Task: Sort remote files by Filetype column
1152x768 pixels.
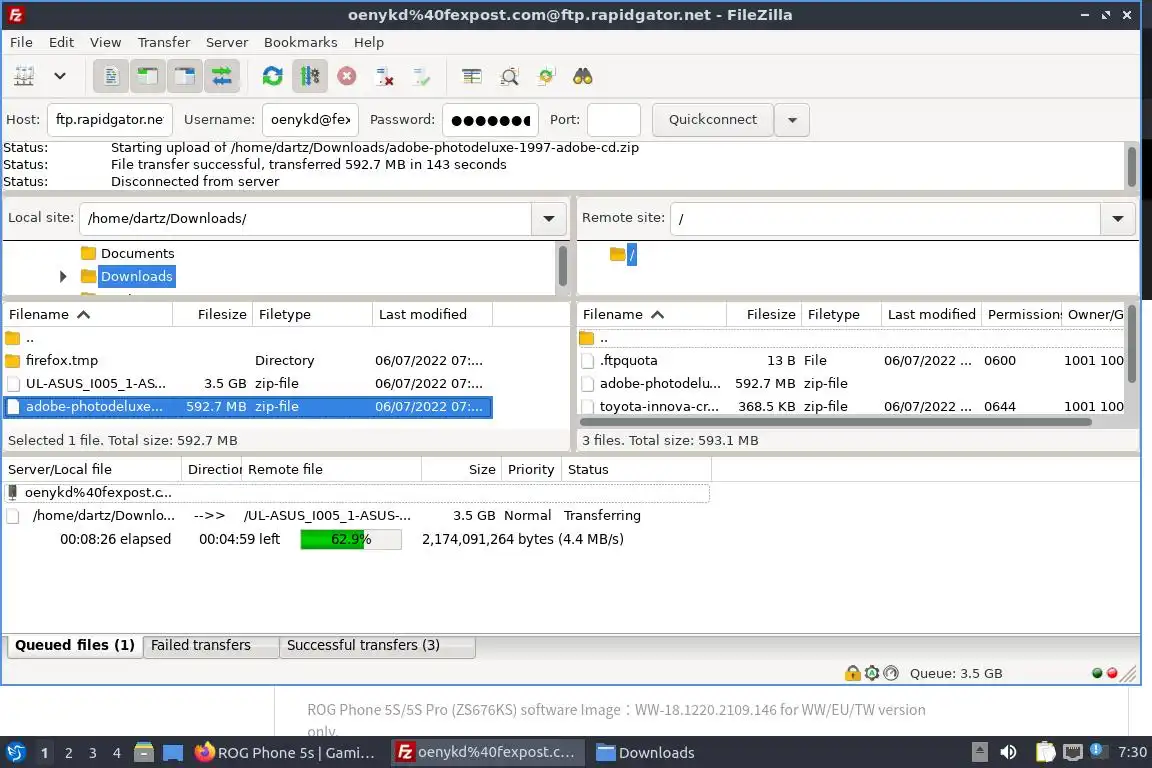Action: coord(840,315)
